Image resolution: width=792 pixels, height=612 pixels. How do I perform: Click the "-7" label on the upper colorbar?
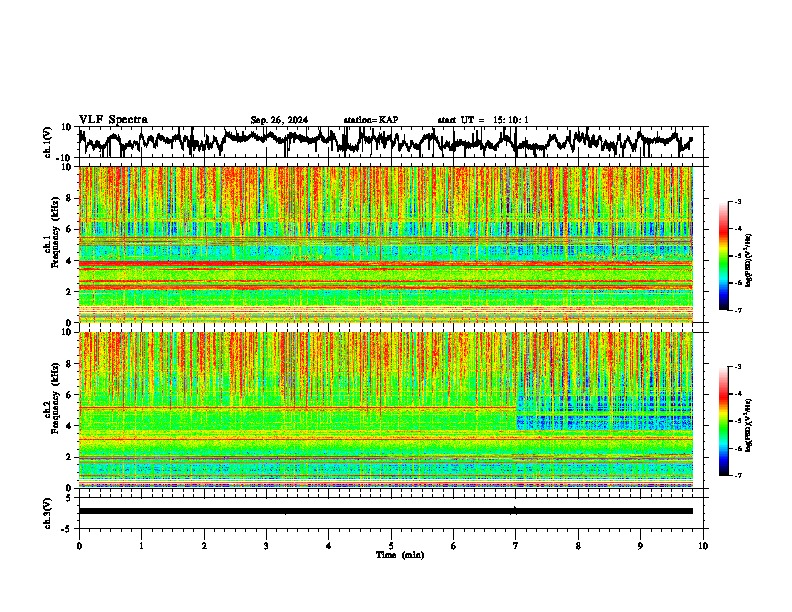click(738, 310)
